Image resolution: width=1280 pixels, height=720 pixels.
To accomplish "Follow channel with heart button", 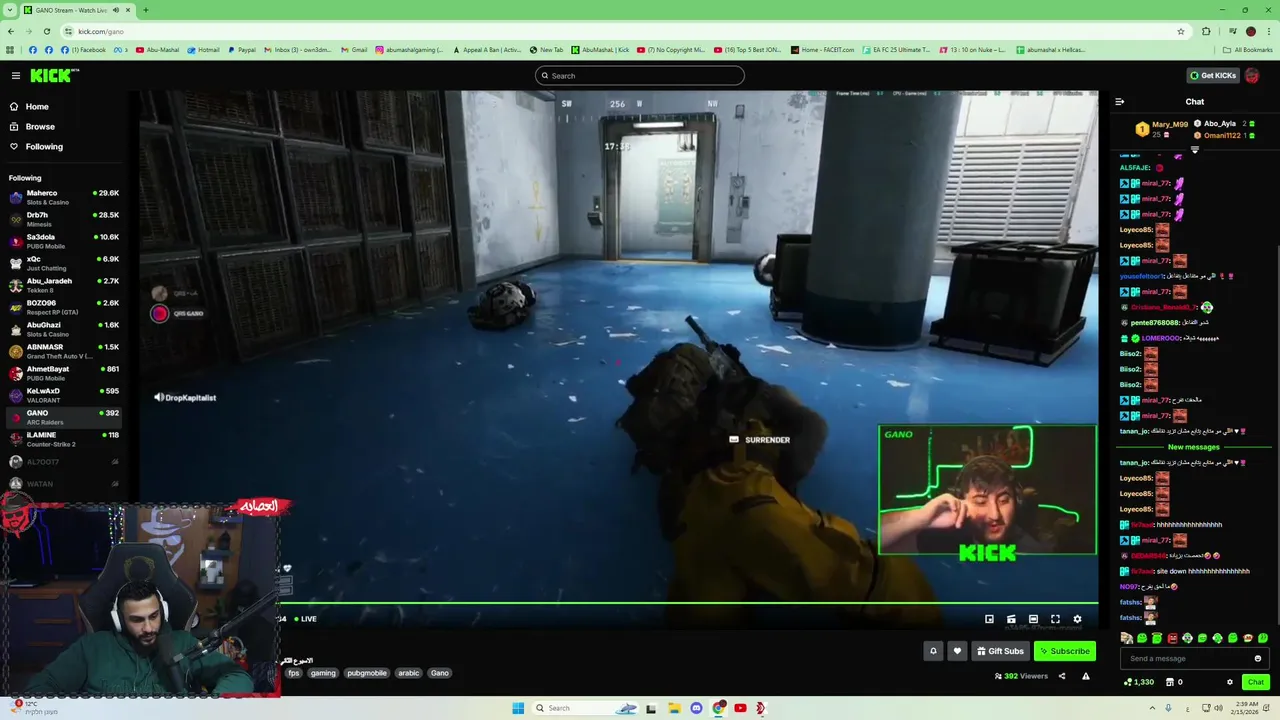I will click(957, 651).
